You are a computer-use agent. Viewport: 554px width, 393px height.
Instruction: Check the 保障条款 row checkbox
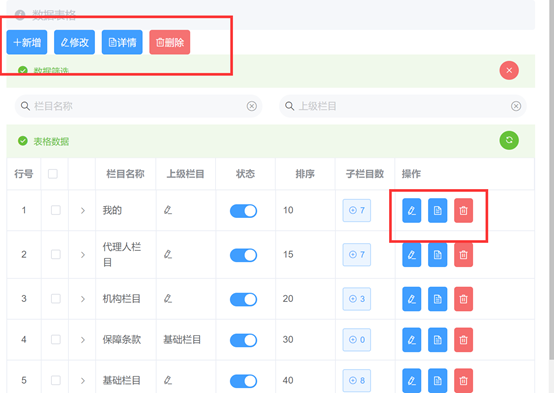point(56,340)
